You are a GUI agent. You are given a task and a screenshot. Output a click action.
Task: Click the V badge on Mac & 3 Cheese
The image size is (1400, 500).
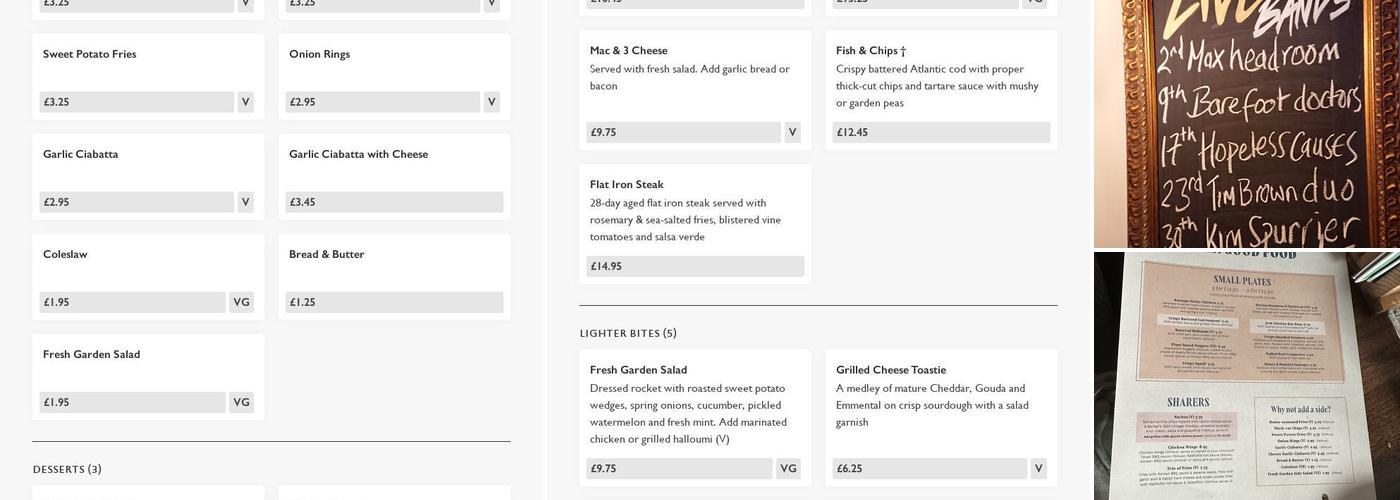(792, 132)
